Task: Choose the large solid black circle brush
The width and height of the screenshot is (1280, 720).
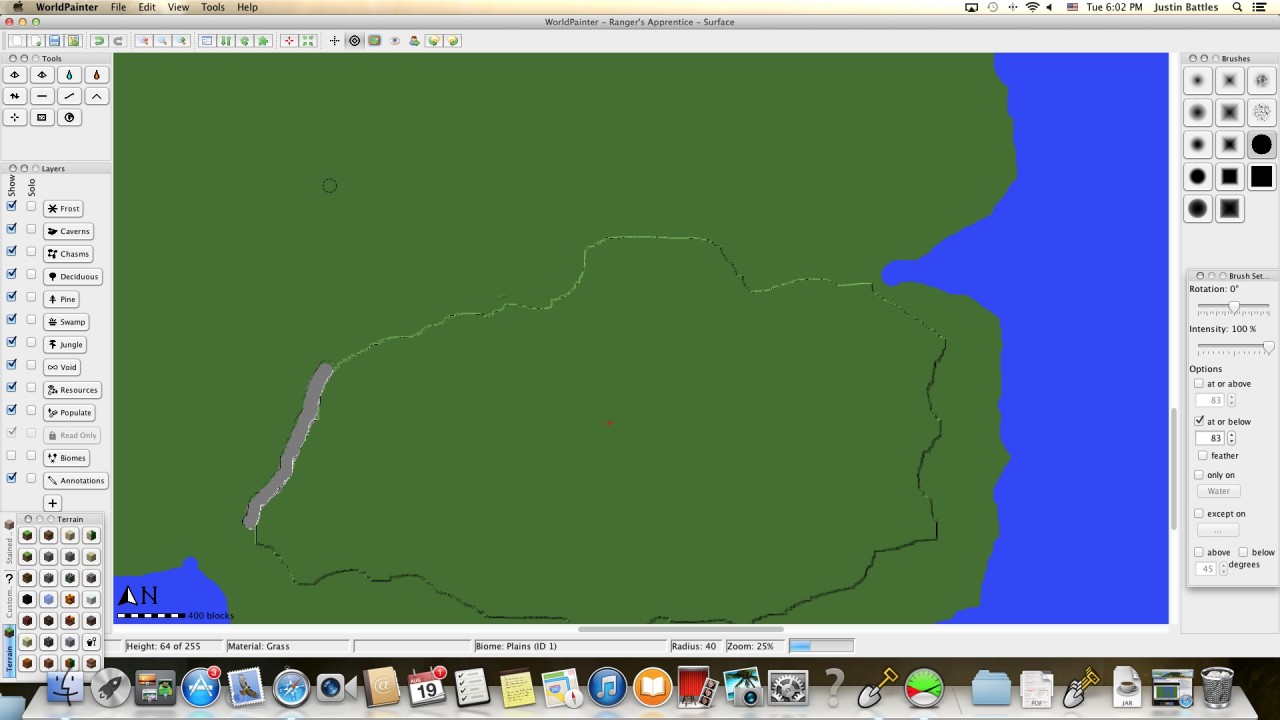Action: [x=1261, y=145]
